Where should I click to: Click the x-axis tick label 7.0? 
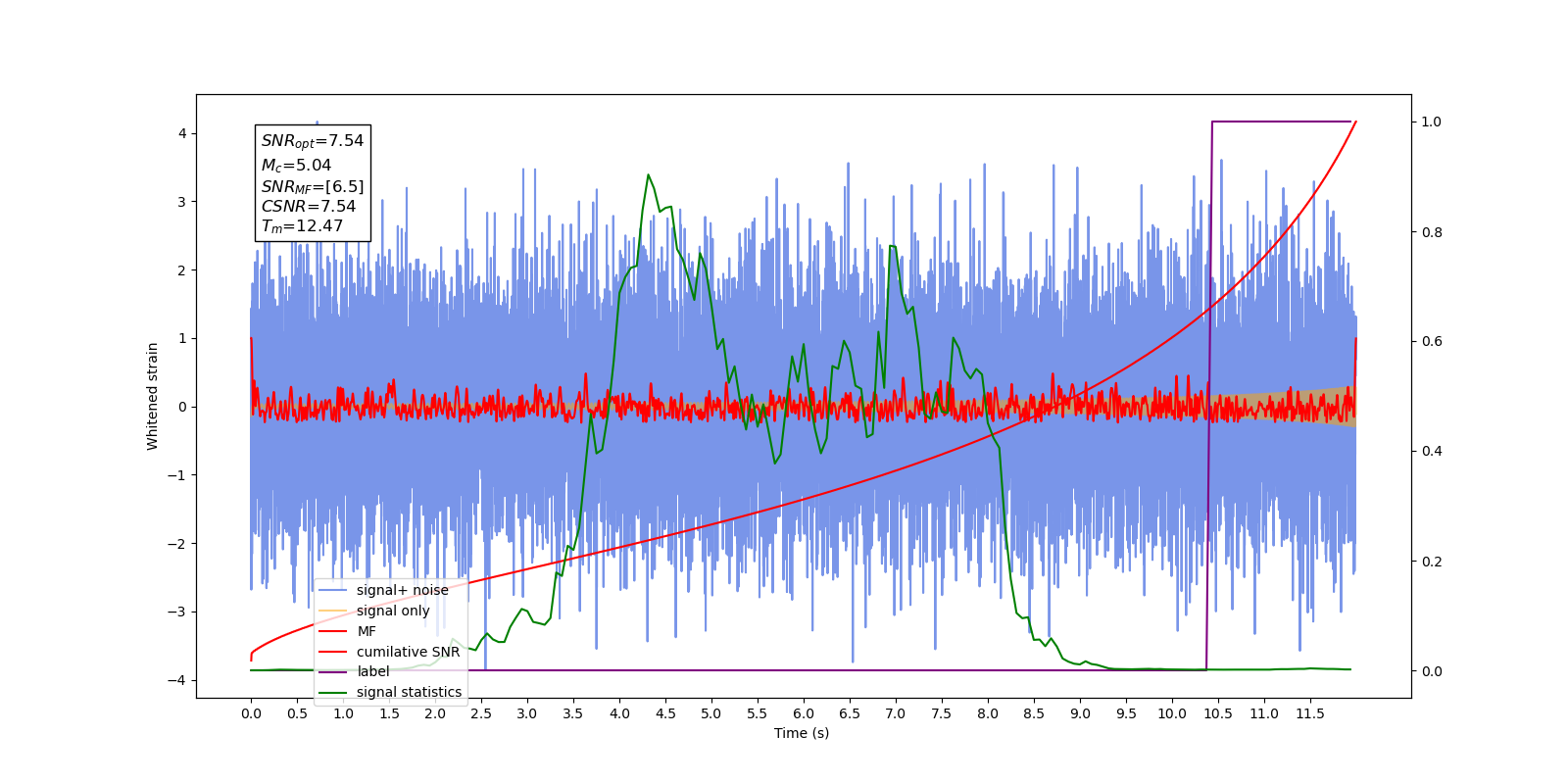click(x=896, y=713)
